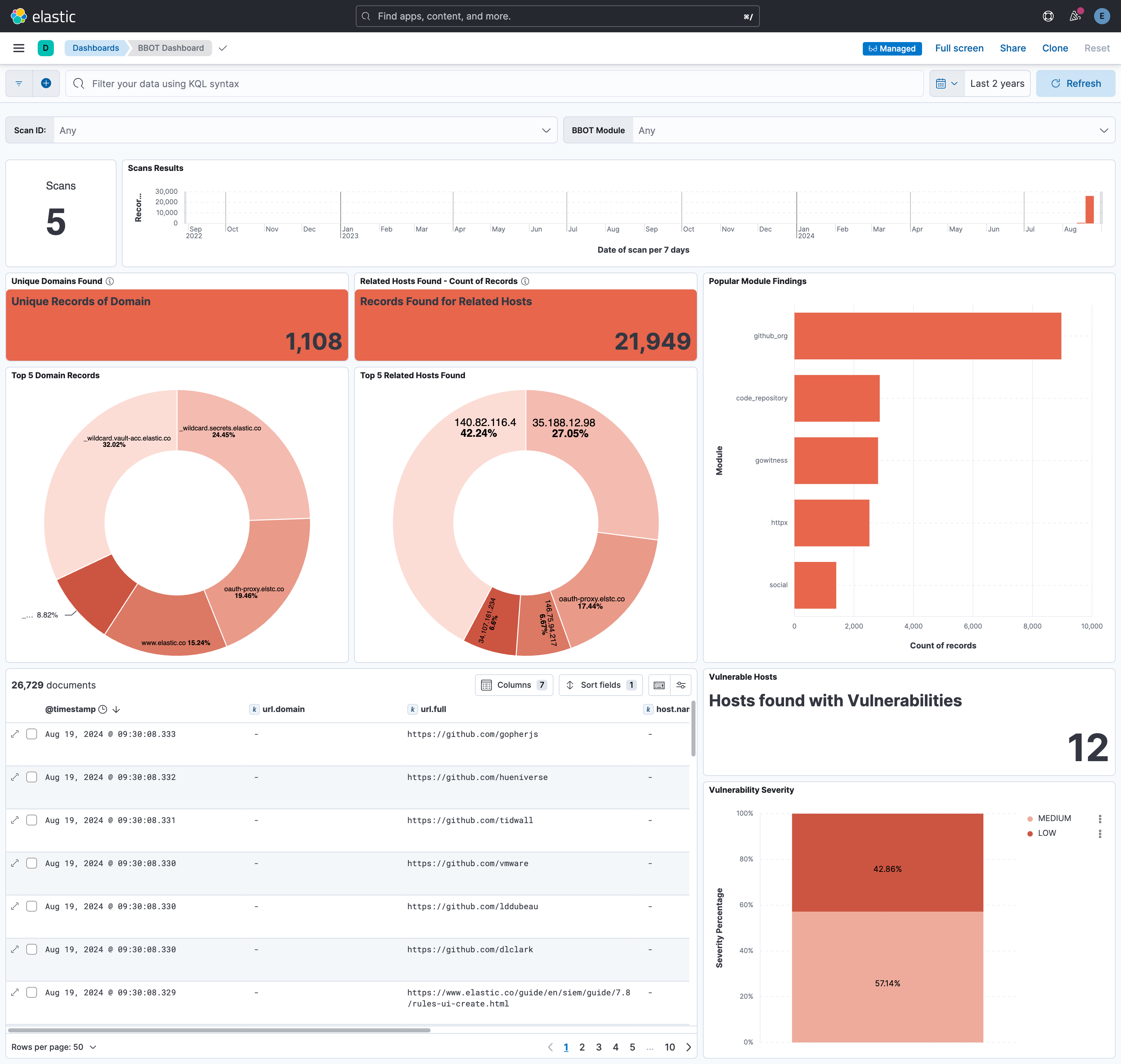
Task: Go to the Dashboards breadcrumb
Action: tap(96, 48)
